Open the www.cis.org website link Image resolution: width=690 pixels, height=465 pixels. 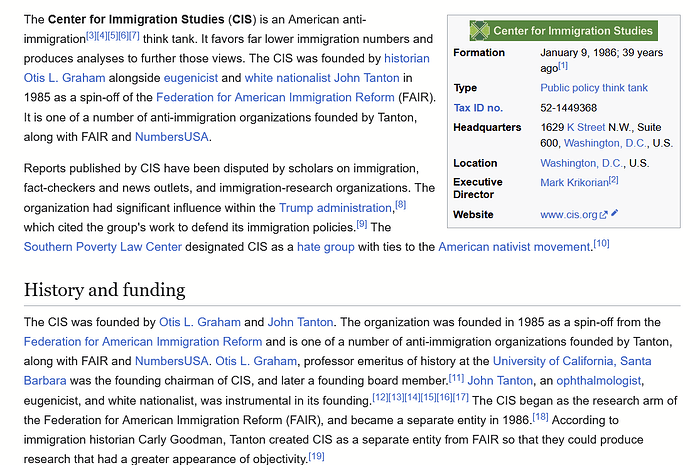point(574,215)
